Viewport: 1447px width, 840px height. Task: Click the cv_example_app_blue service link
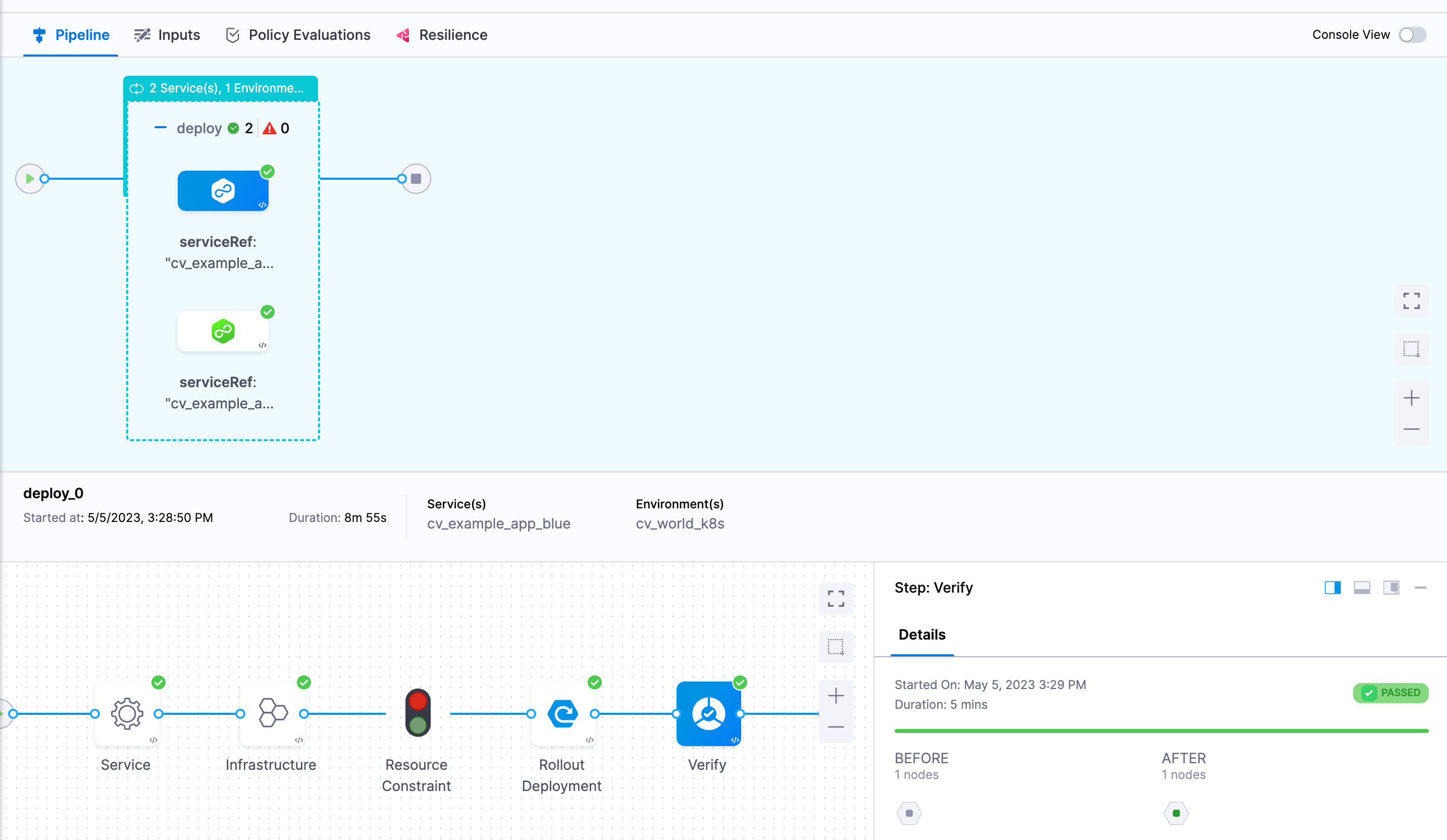[x=498, y=523]
